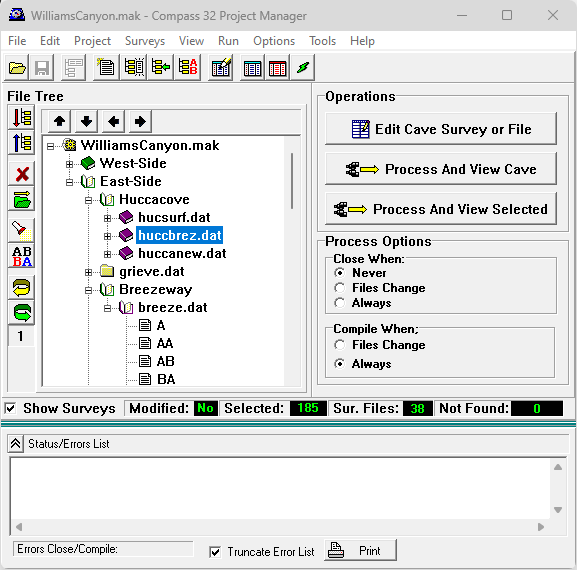
Task: Move tree node right with arrow
Action: coord(140,121)
